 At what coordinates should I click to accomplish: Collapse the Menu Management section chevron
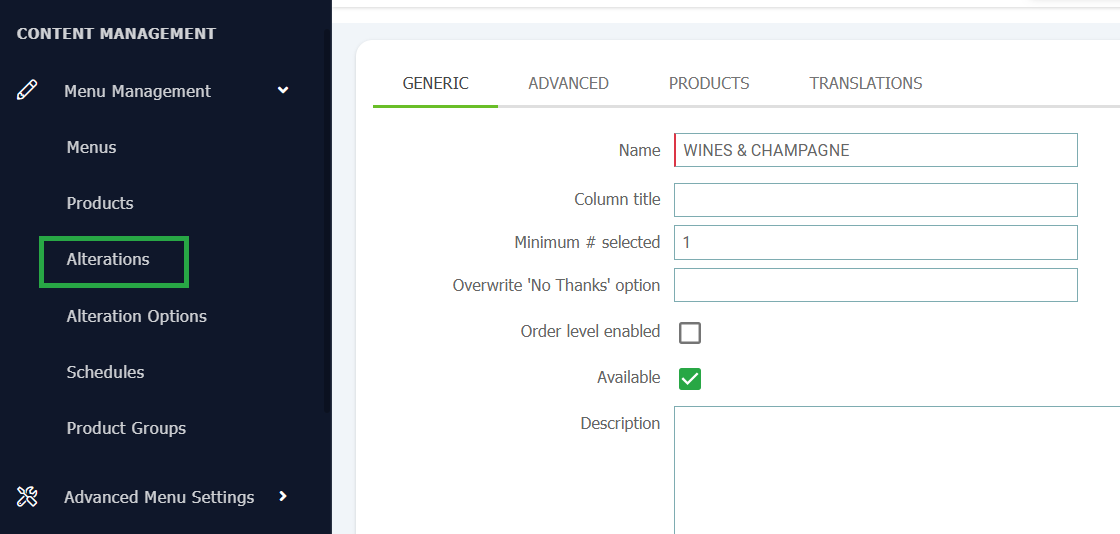click(x=283, y=91)
